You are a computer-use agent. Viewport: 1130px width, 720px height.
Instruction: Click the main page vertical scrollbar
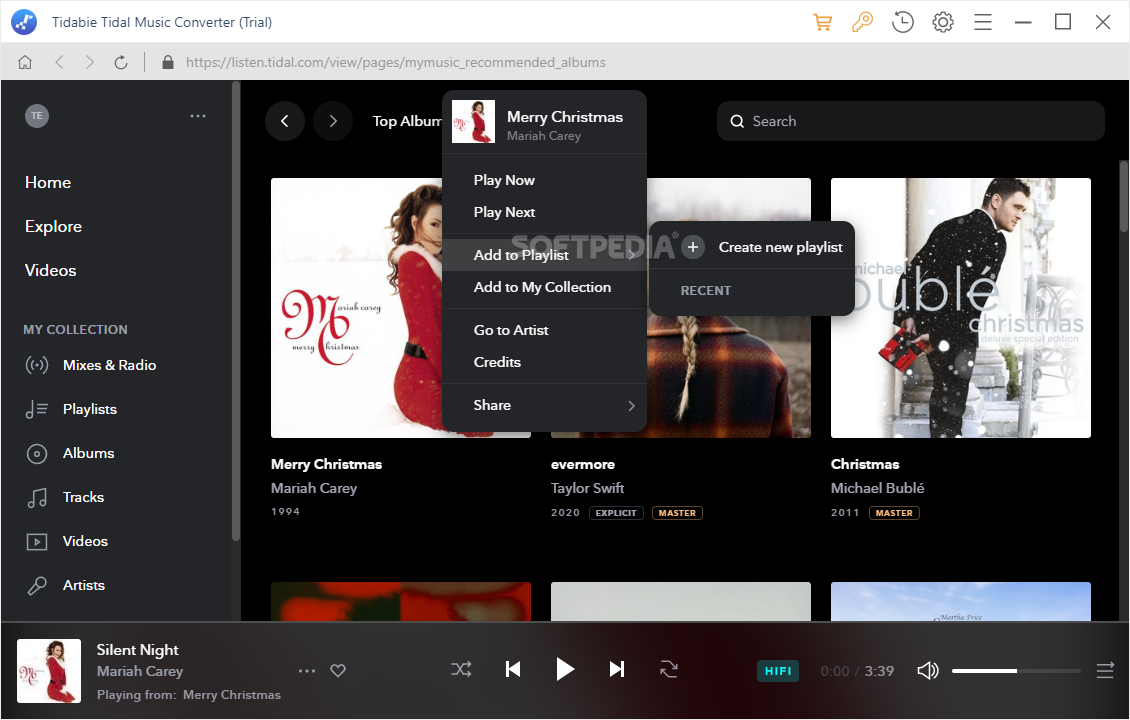1124,196
